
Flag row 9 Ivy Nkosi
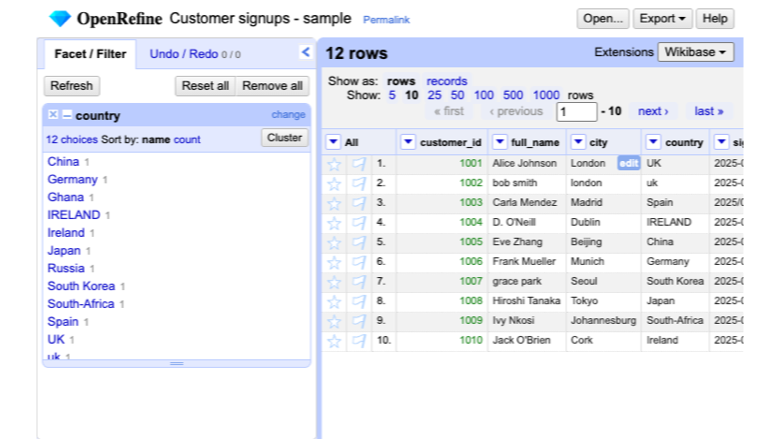[x=359, y=321]
